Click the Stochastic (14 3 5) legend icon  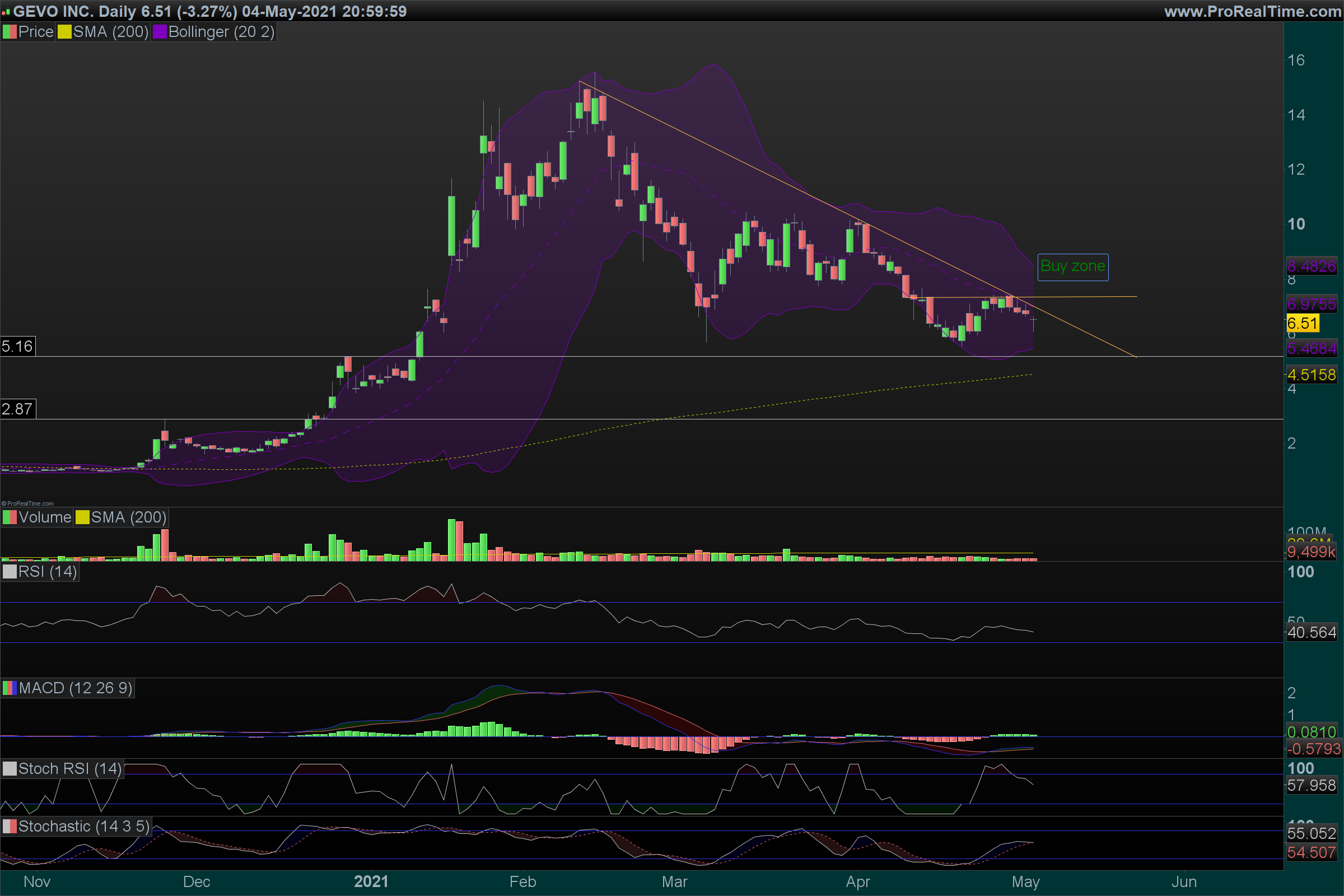click(10, 827)
